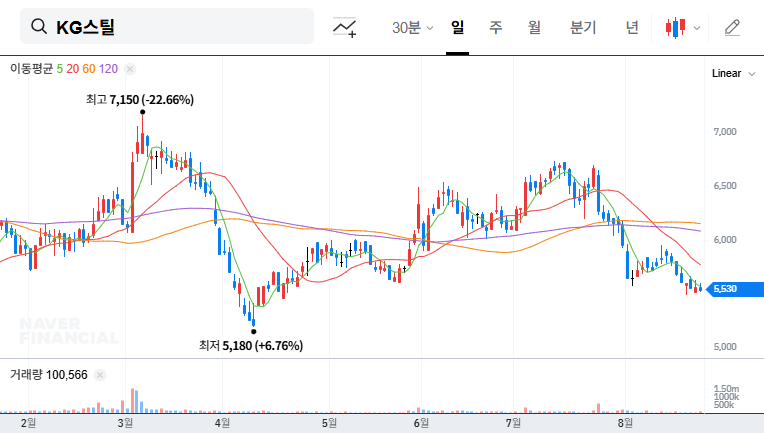Viewport: 764px width, 433px height.
Task: Open the 30분 interval dropdown
Action: click(x=412, y=28)
